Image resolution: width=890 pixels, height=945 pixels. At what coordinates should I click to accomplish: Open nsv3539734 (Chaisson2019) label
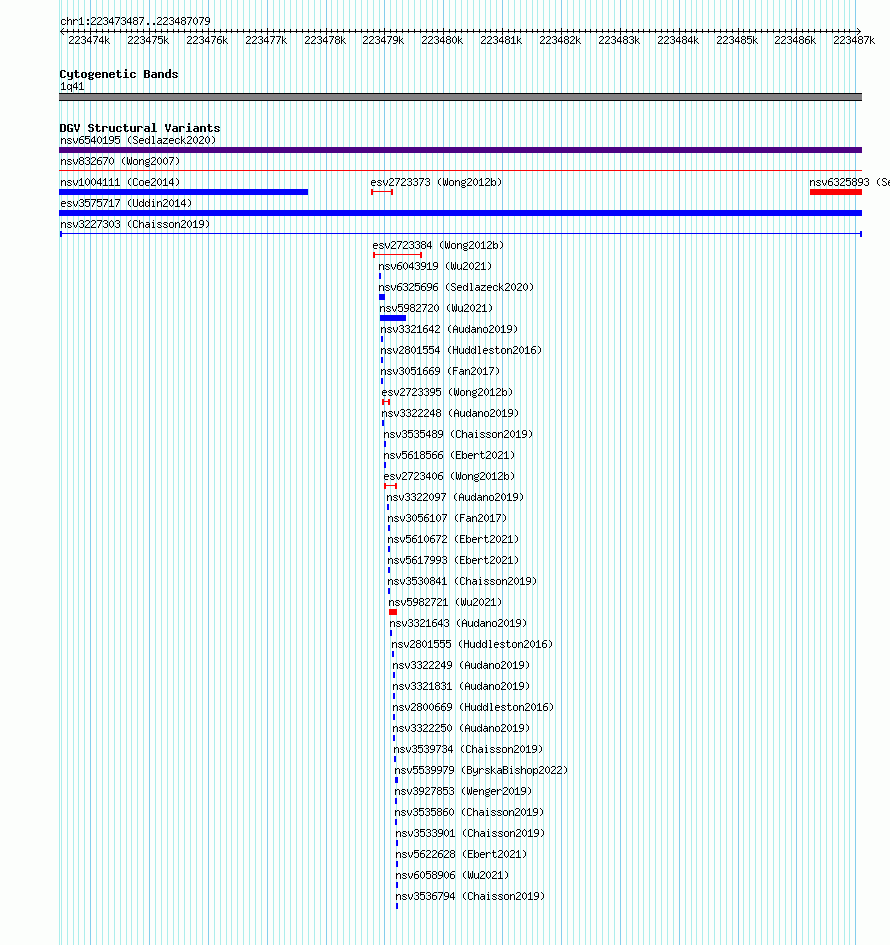tap(468, 750)
